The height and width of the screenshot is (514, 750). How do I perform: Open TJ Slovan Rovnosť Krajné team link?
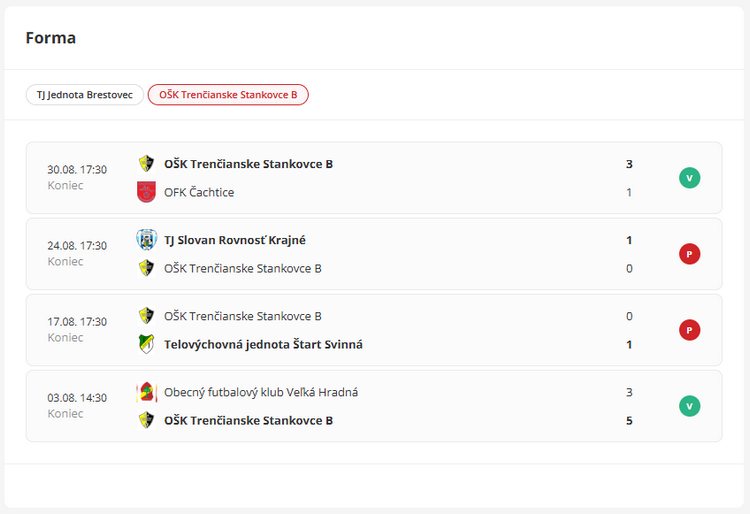pos(235,240)
